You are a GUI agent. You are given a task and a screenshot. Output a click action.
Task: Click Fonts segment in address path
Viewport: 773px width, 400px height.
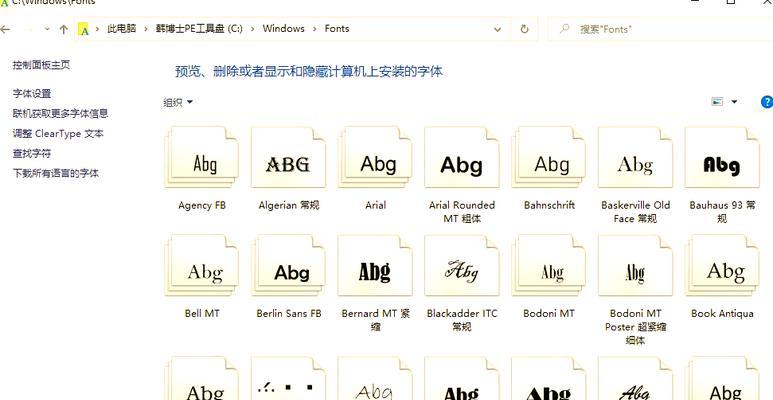(x=337, y=29)
